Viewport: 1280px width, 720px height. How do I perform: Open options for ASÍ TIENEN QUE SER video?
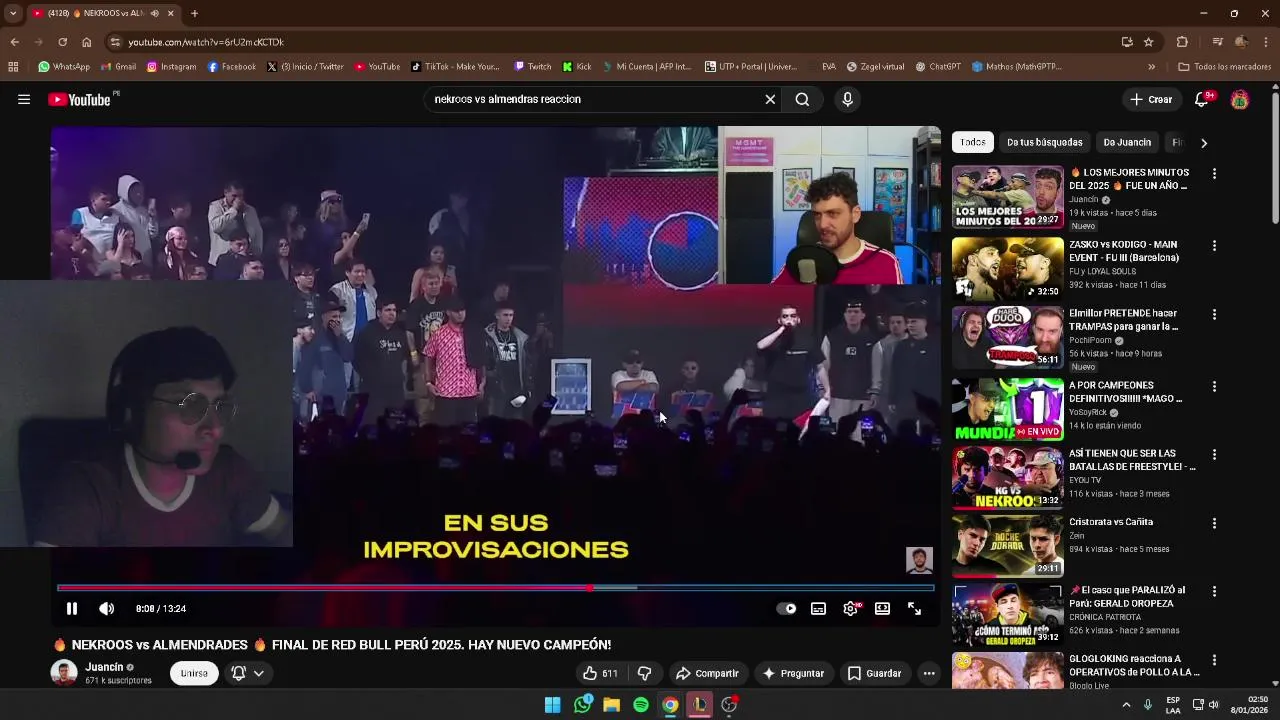click(1214, 454)
